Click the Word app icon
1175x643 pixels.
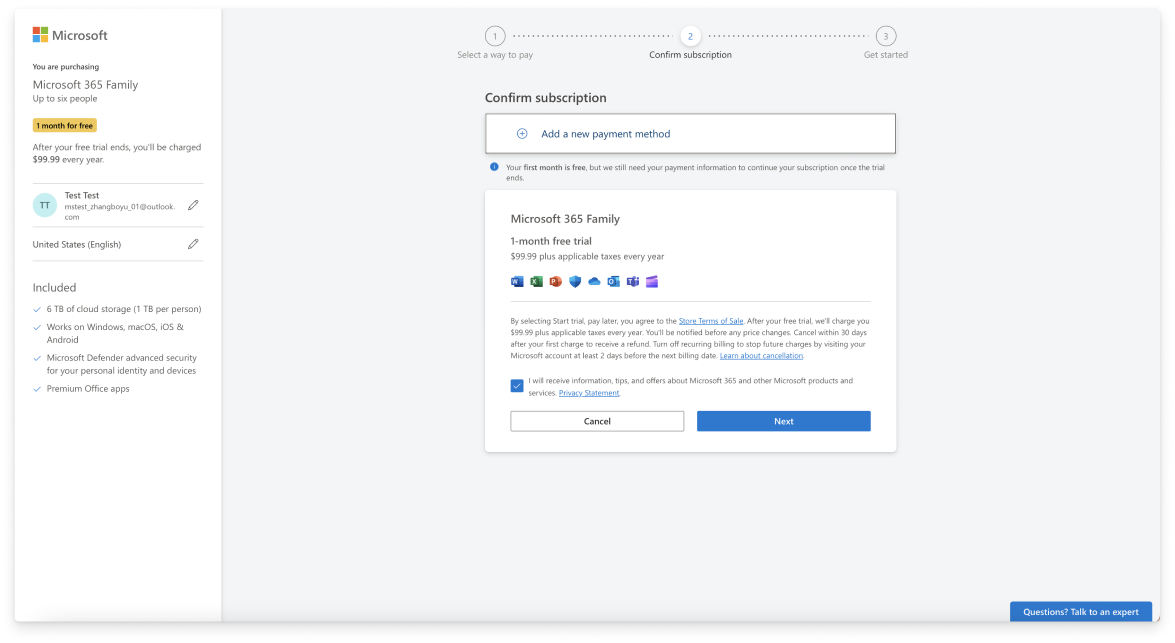517,282
